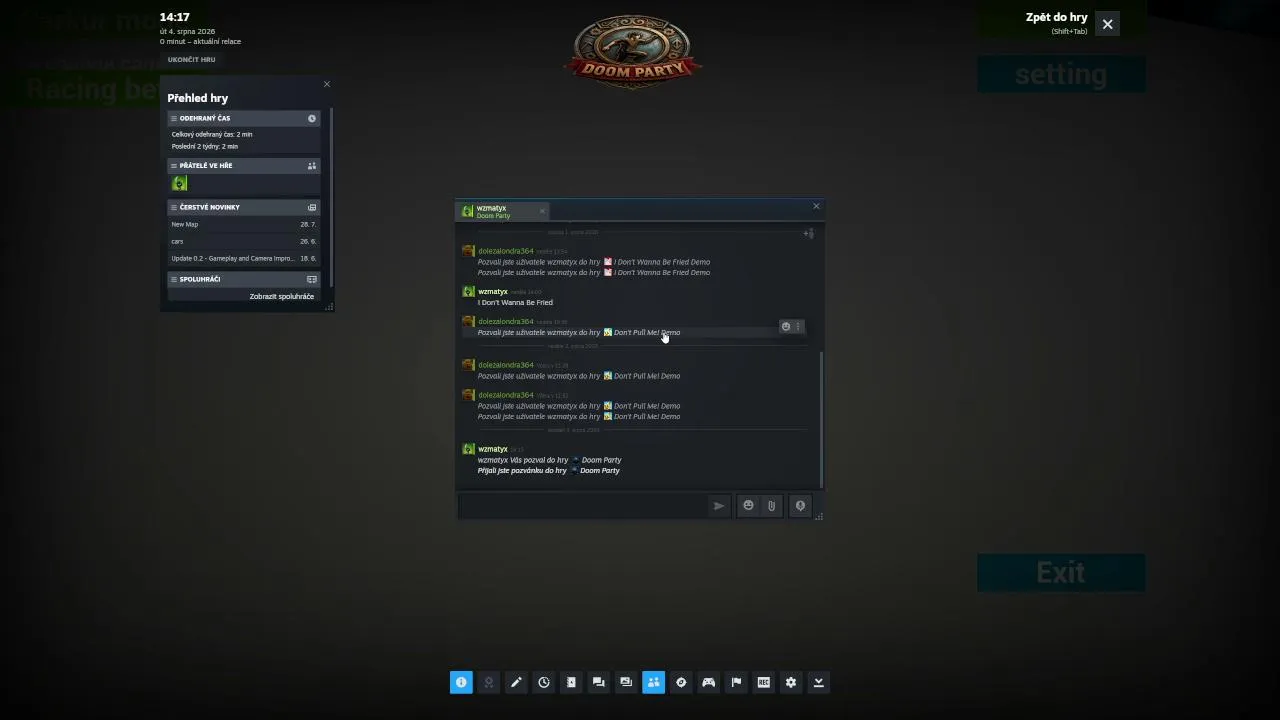The width and height of the screenshot is (1280, 720).
Task: Click the friends icon in Přátelé ve hře header
Action: (x=312, y=166)
